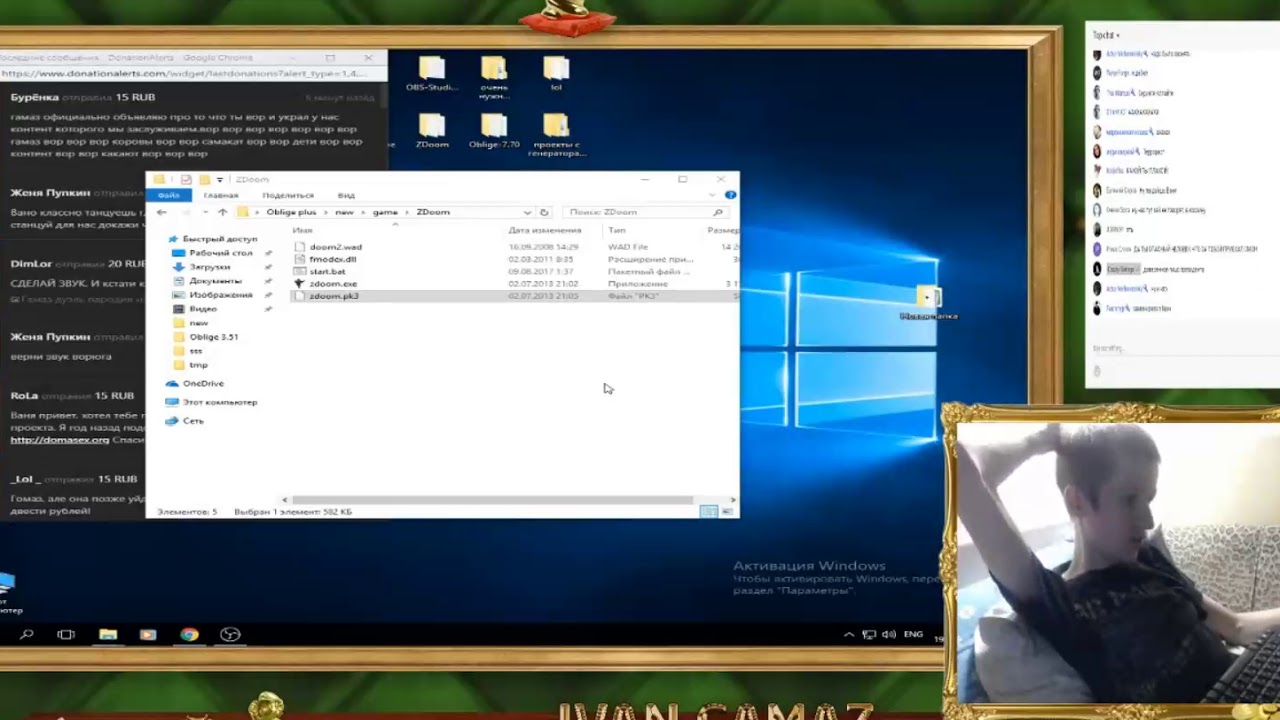
Task: Navigate to 'new' breadcrumb segment
Action: pyautogui.click(x=344, y=212)
